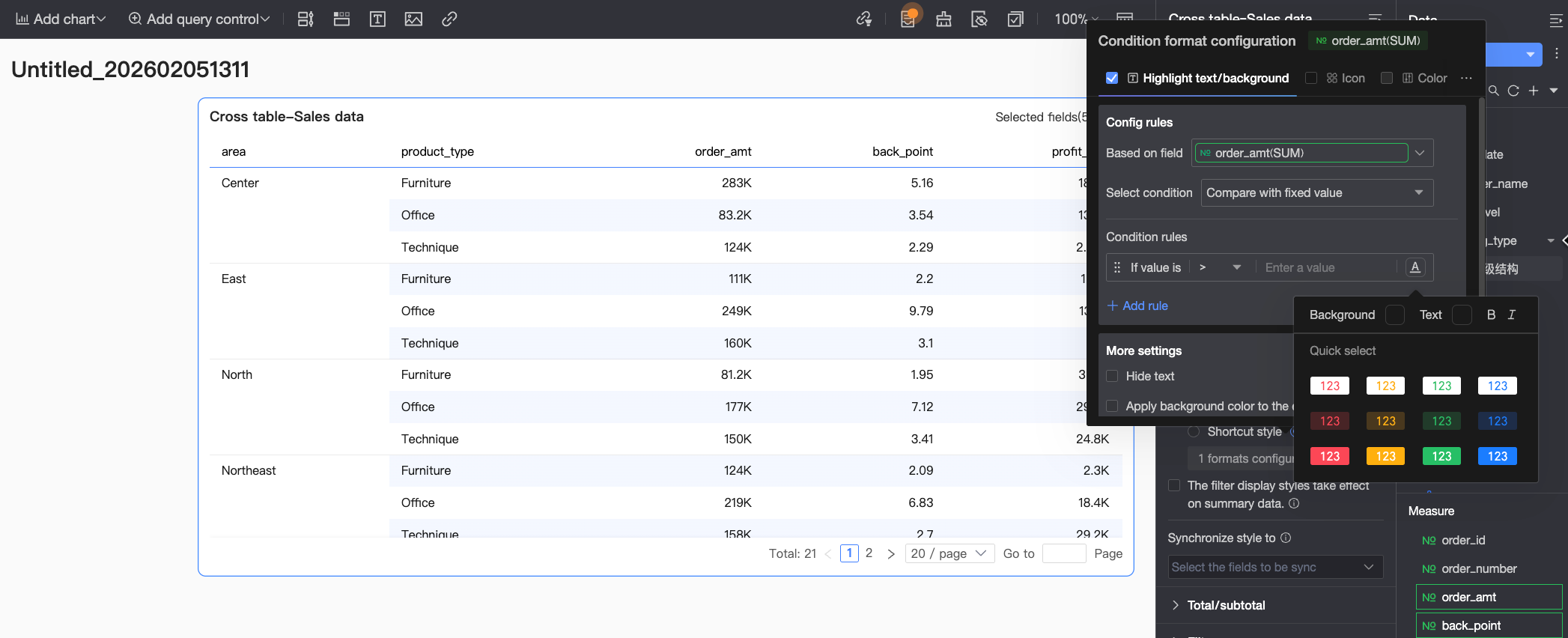Open the 20 / page size dropdown
This screenshot has width=1568, height=638.
tap(949, 553)
